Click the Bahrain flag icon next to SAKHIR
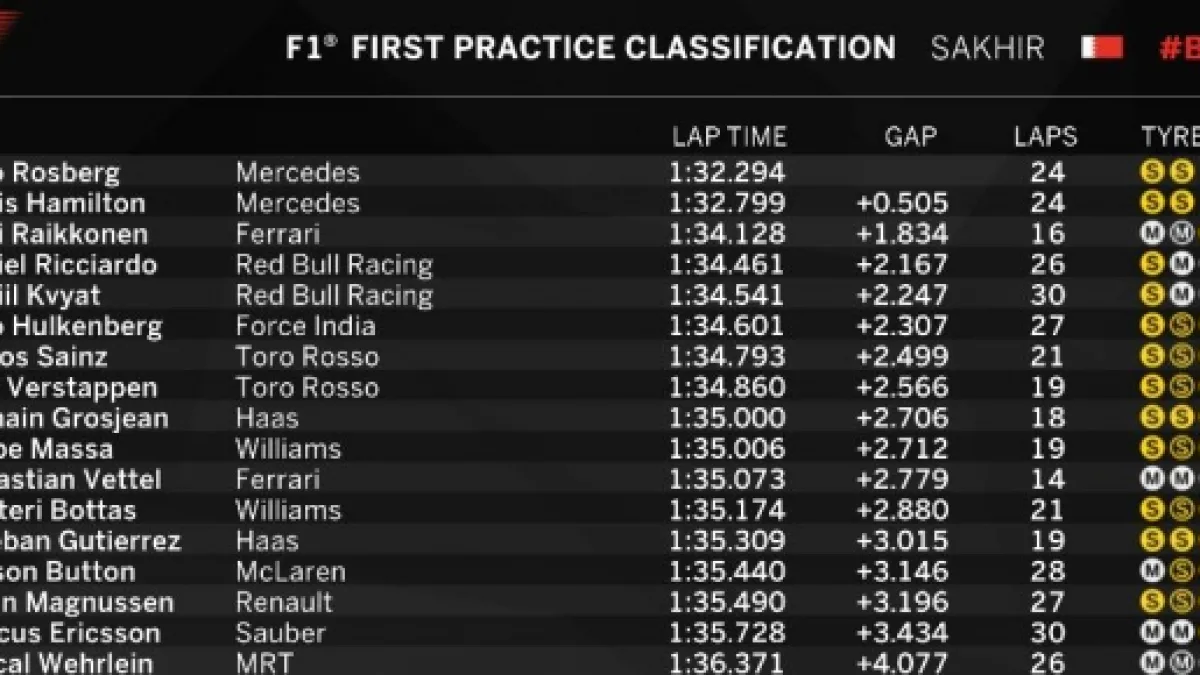This screenshot has height=675, width=1200. [x=1101, y=48]
